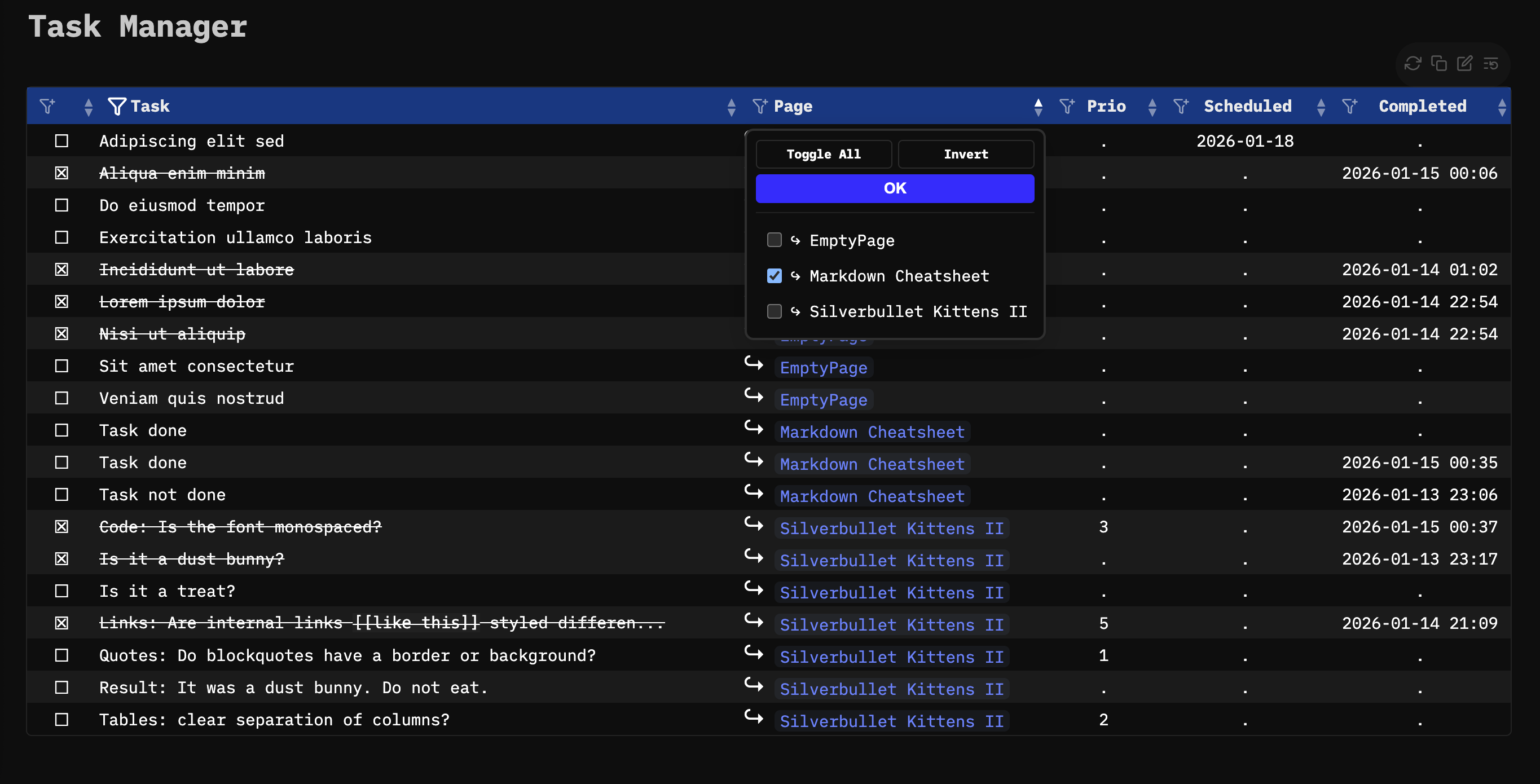Uncheck Markdown Cheatsheet filter checkbox
This screenshot has width=1540, height=784.
[x=774, y=276]
